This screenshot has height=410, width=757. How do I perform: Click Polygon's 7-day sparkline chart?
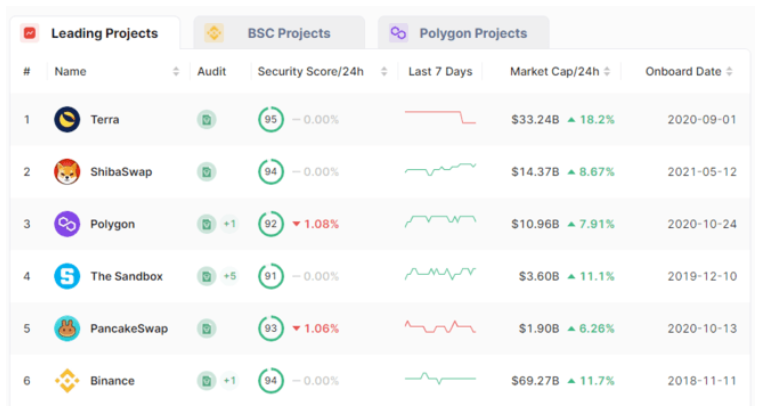pos(440,220)
